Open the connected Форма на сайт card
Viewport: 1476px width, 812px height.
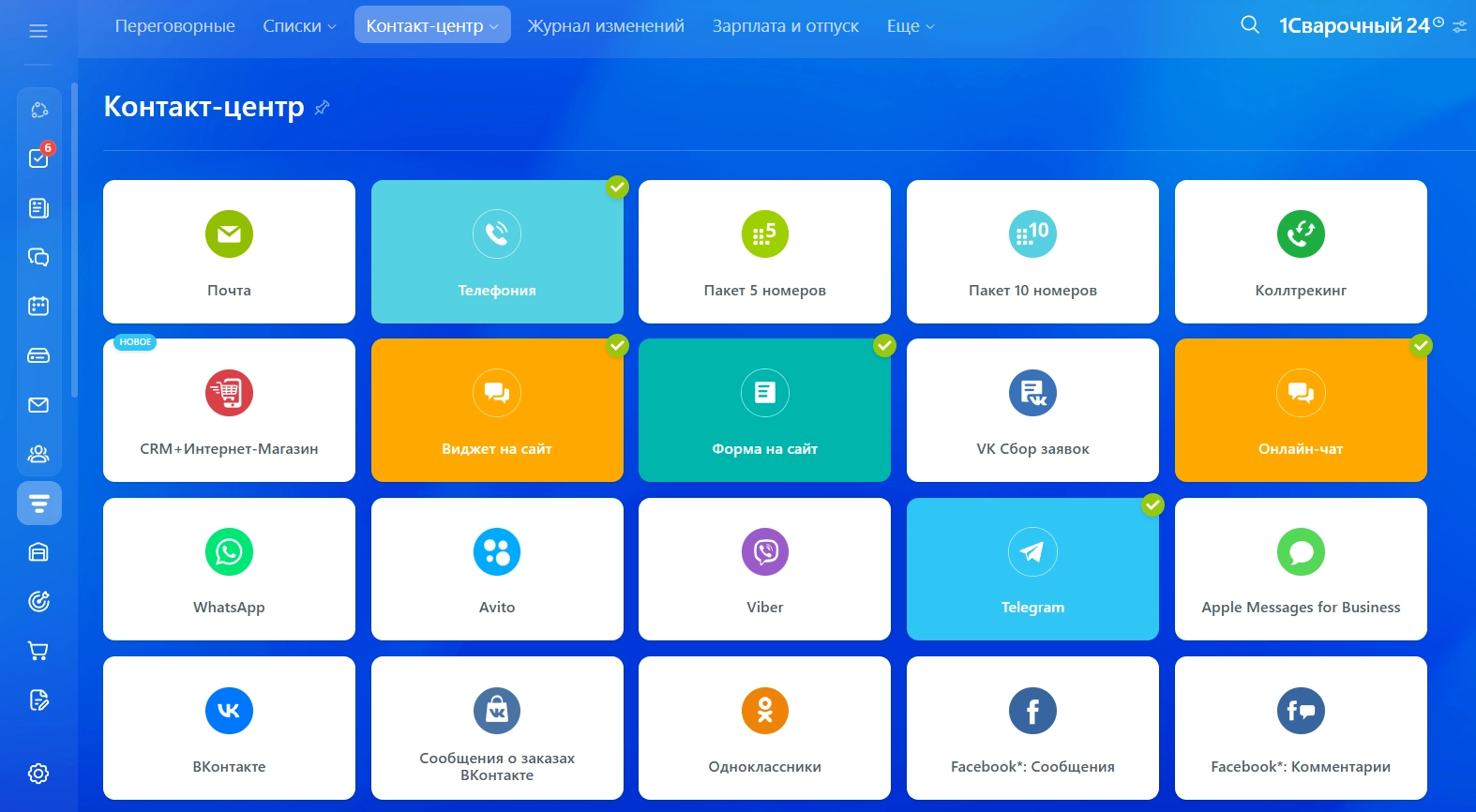point(764,410)
